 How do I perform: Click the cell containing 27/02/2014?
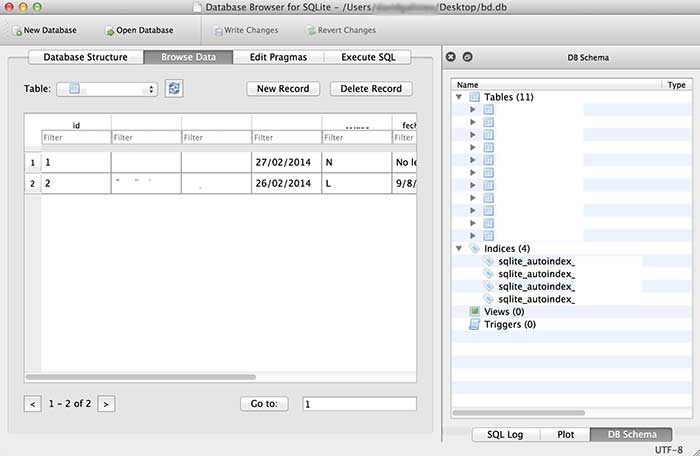click(x=287, y=163)
